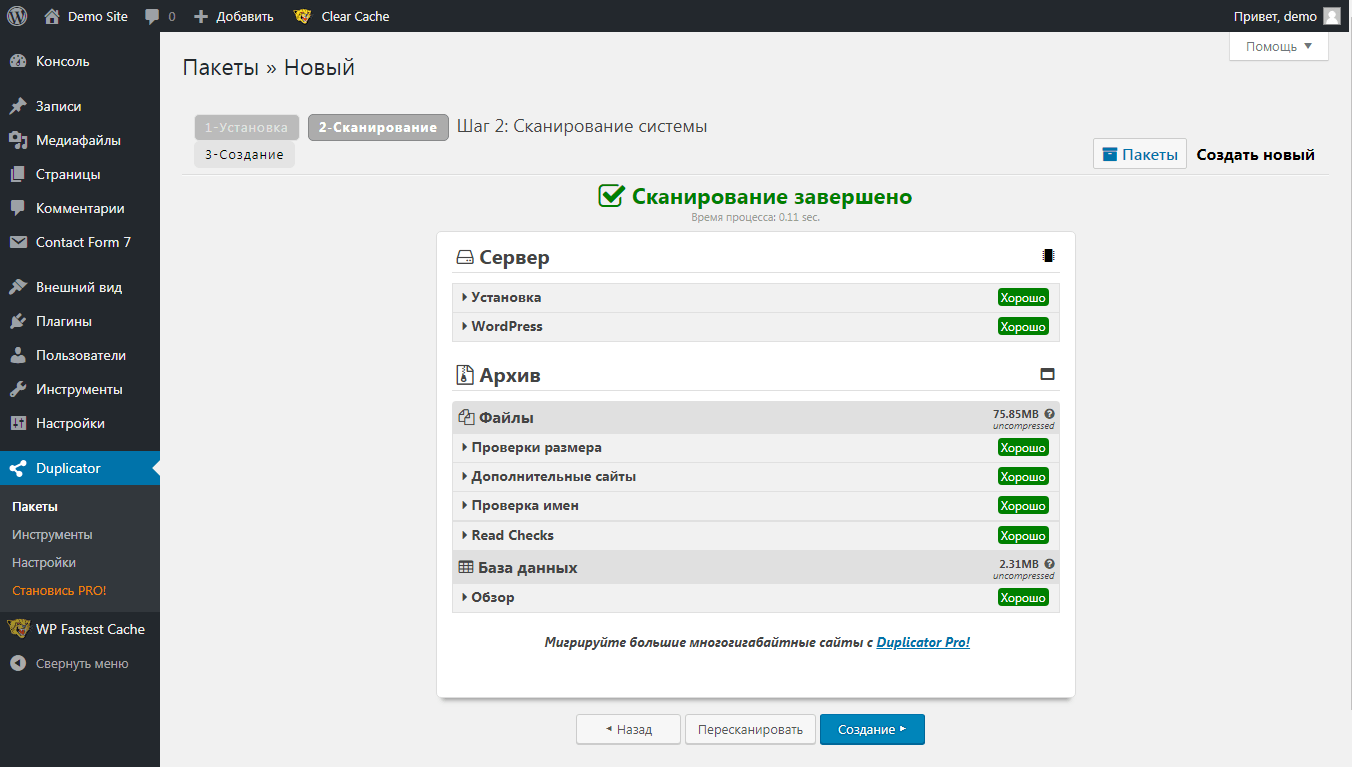The height and width of the screenshot is (767, 1352).
Task: Expand Дополнительные сайты row
Action: click(755, 476)
